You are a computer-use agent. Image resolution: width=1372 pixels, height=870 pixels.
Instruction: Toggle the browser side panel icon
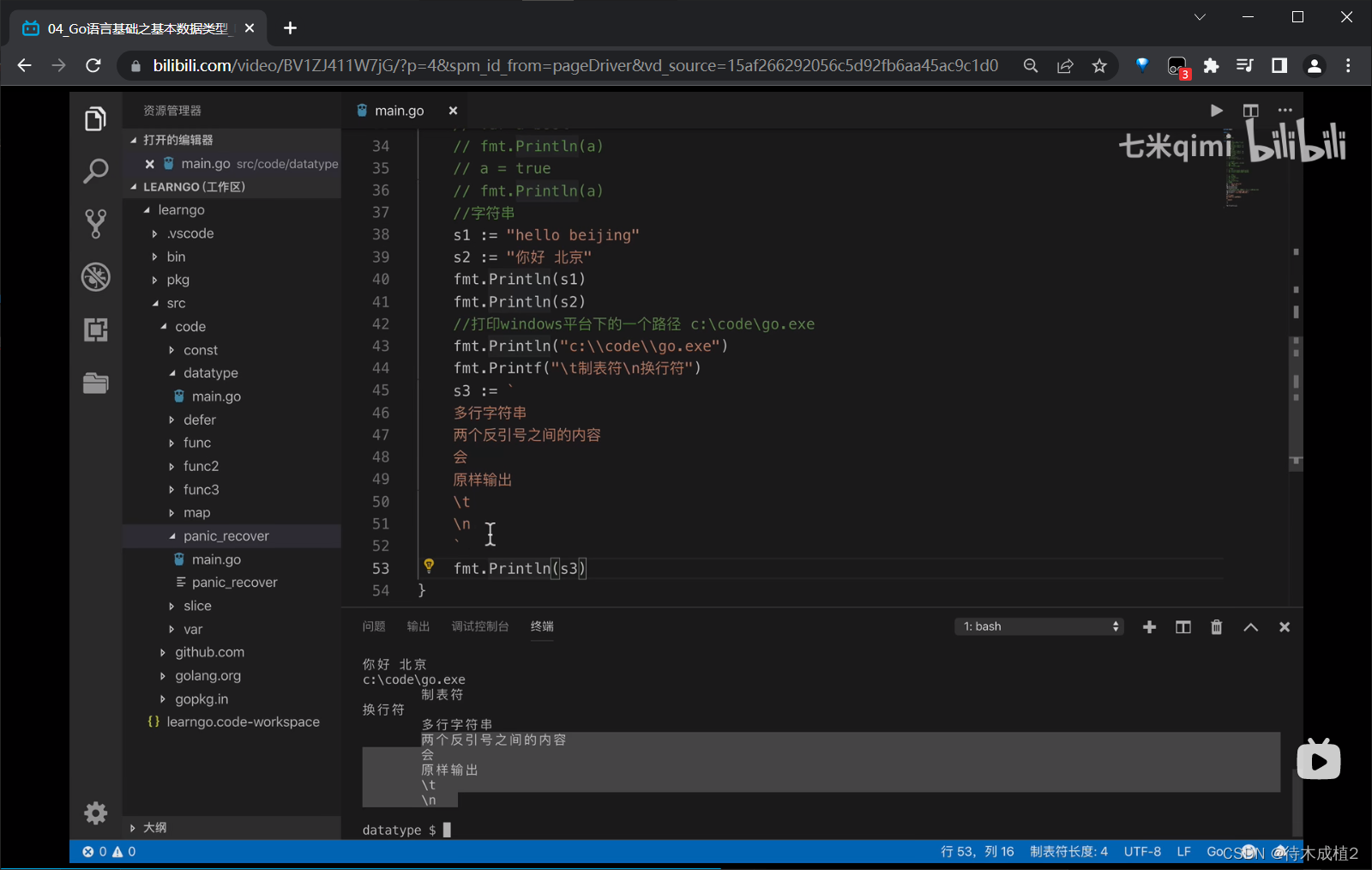(x=1279, y=66)
